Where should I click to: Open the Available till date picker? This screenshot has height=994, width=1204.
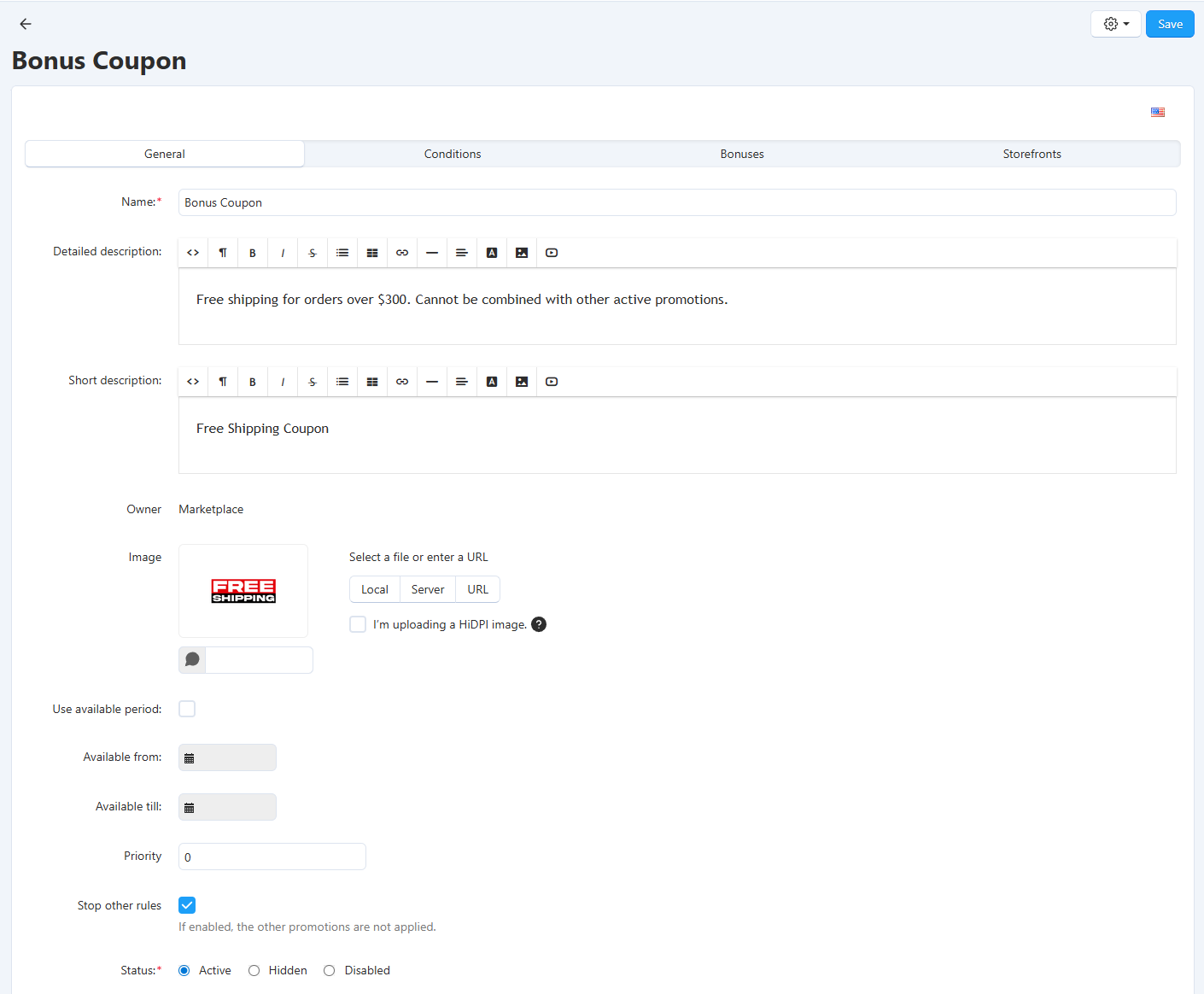click(227, 807)
